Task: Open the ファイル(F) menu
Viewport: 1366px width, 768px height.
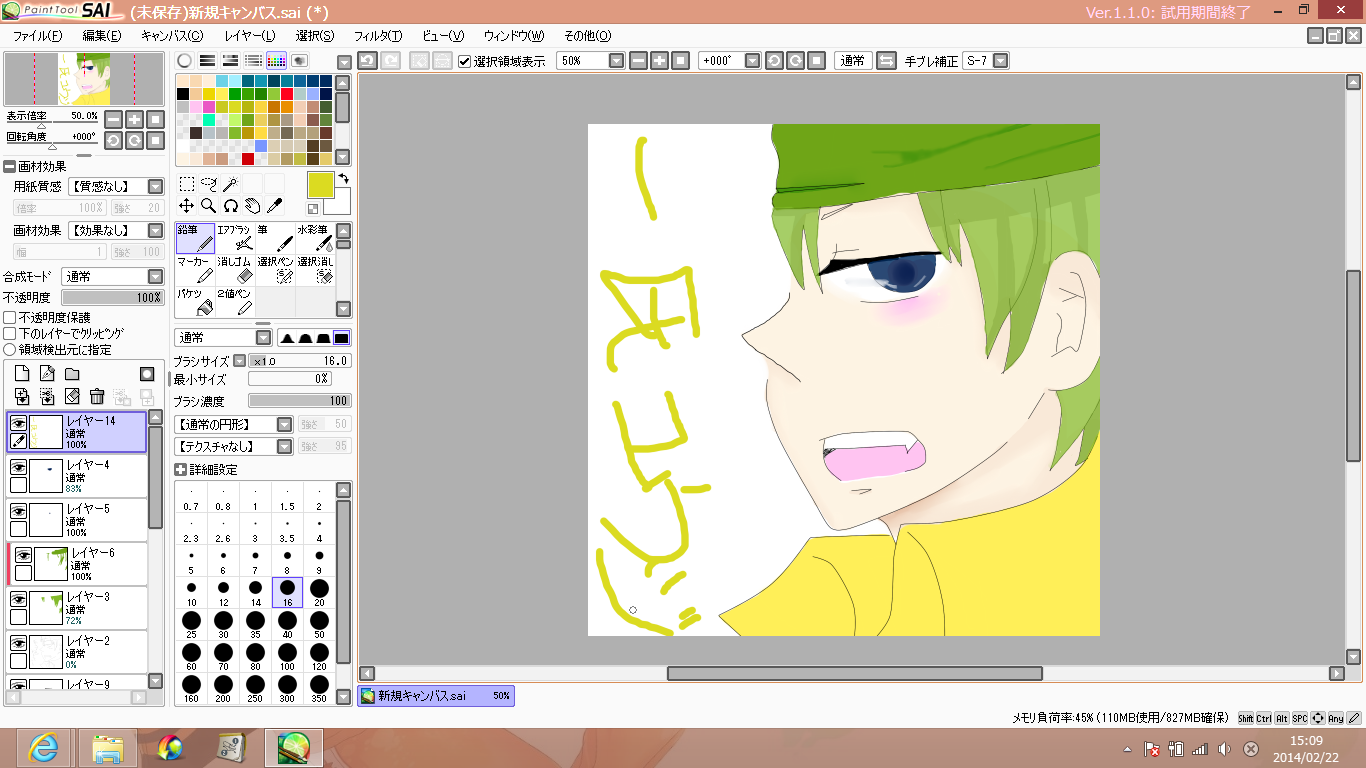Action: tap(37, 36)
